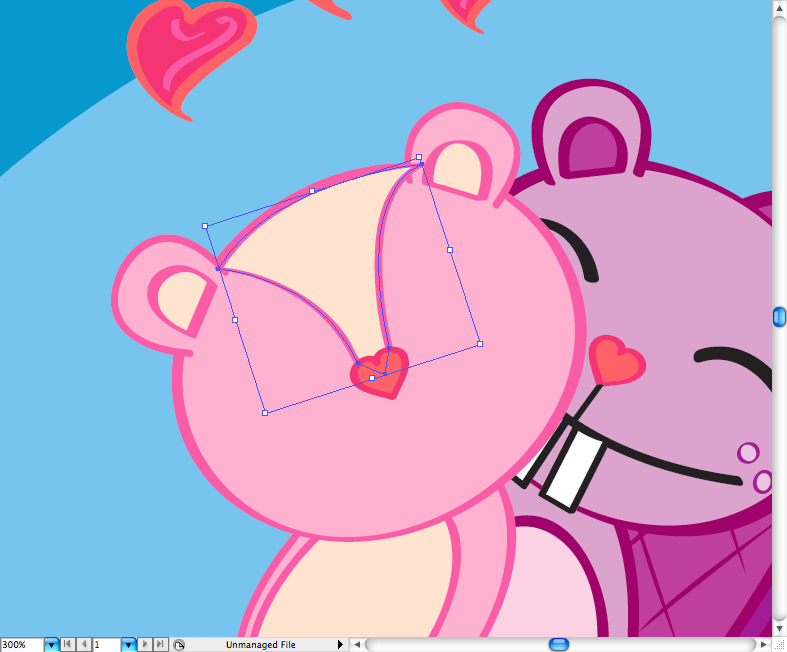
Task: Expand the status bar popup arrow
Action: pyautogui.click(x=340, y=645)
